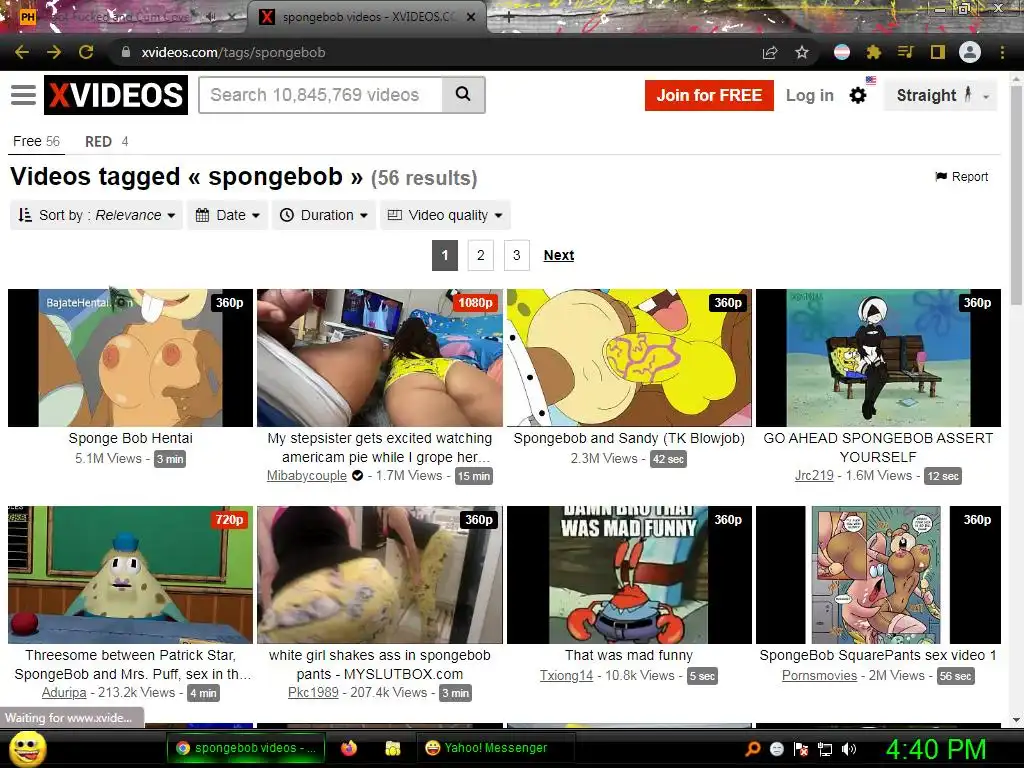Click the taskbar search magnifier tray icon
1024x768 pixels.
point(753,748)
